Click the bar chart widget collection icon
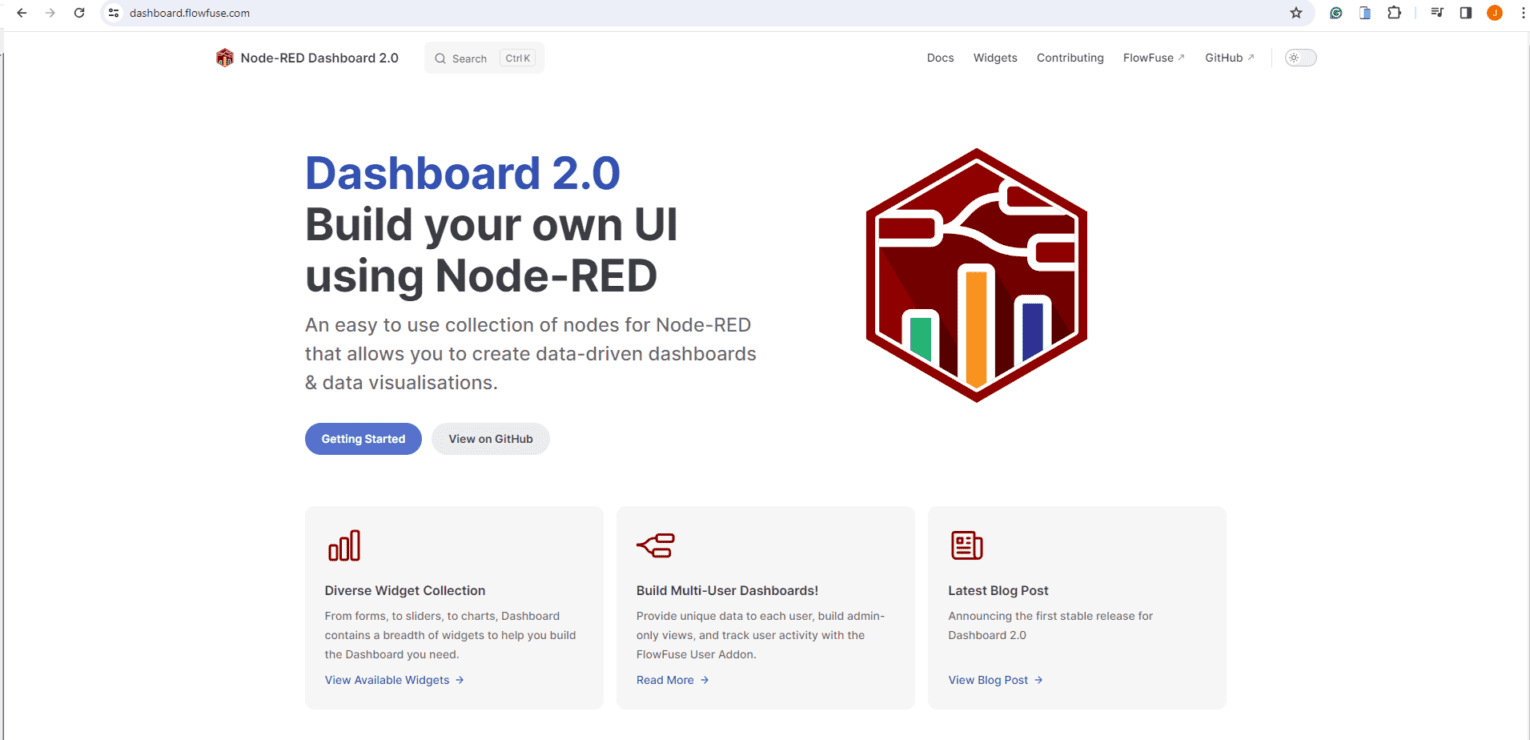This screenshot has height=740, width=1530. pyautogui.click(x=344, y=545)
